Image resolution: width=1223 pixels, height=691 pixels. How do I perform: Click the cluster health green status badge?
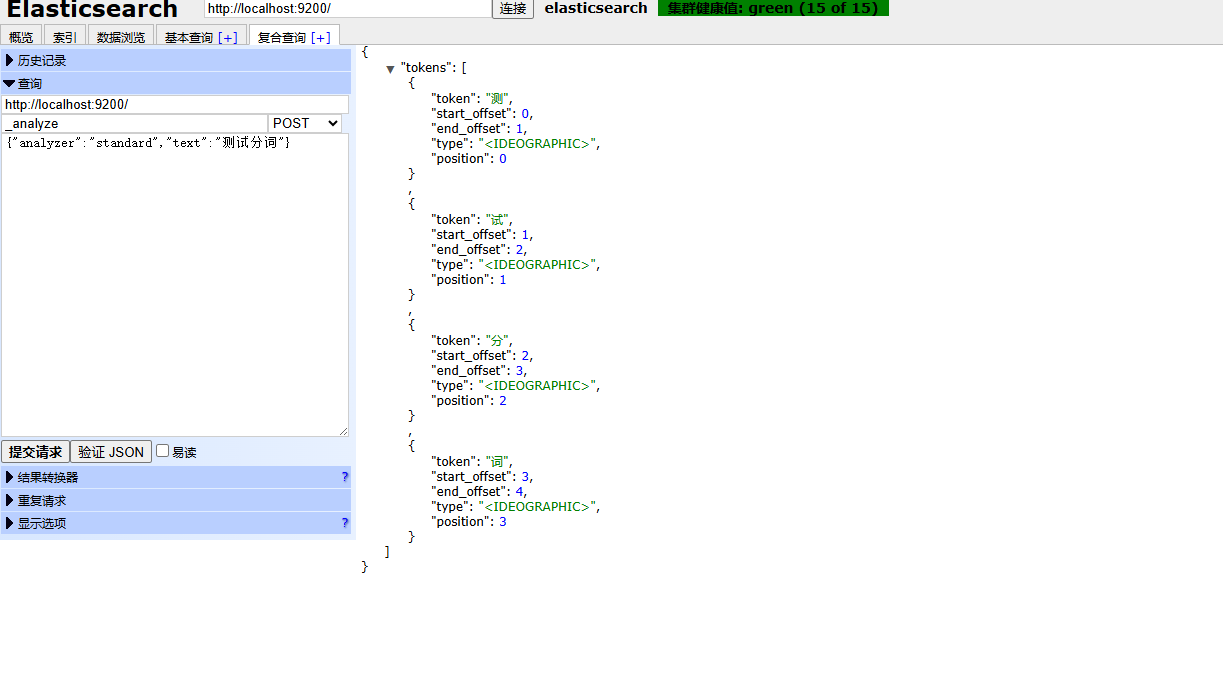click(x=773, y=8)
